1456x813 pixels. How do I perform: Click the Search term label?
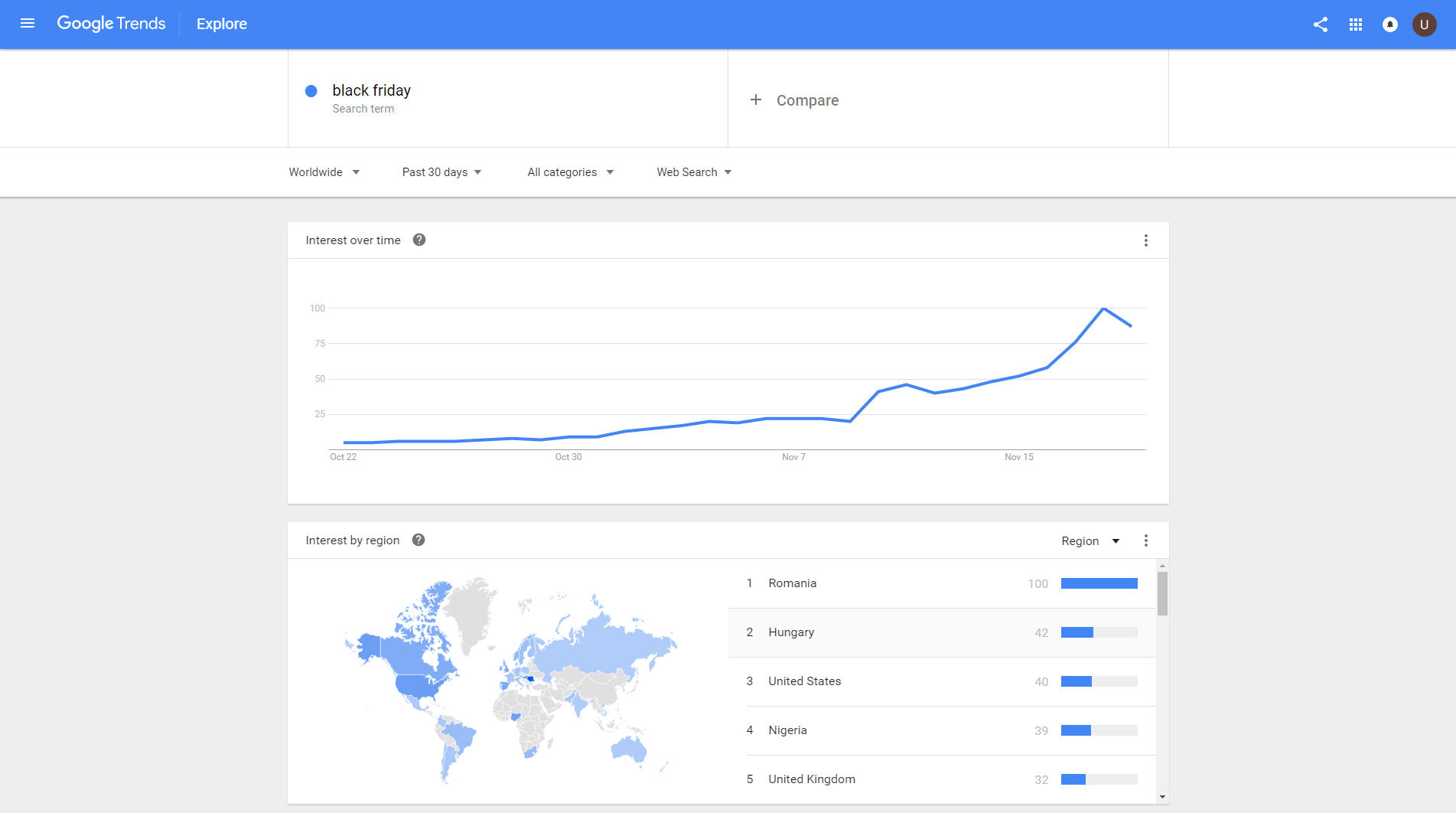pyautogui.click(x=363, y=109)
